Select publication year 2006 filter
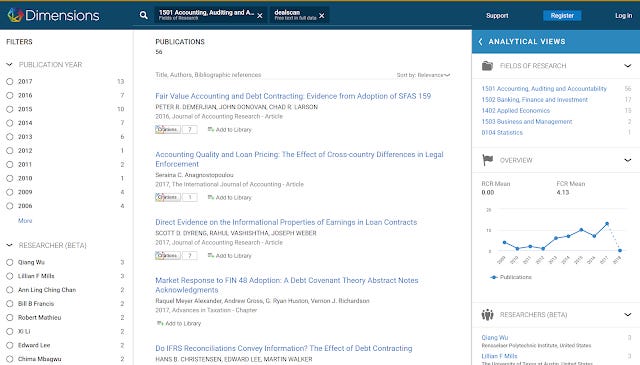Screen dimensions: 640x365 (10, 206)
